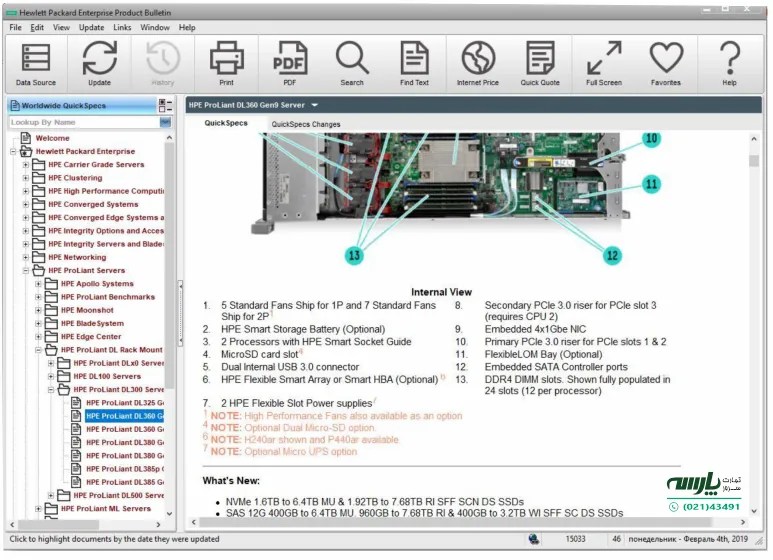Collapse HPE ProLiant DL Rack Mount node
The width and height of the screenshot is (773, 560).
[38, 350]
